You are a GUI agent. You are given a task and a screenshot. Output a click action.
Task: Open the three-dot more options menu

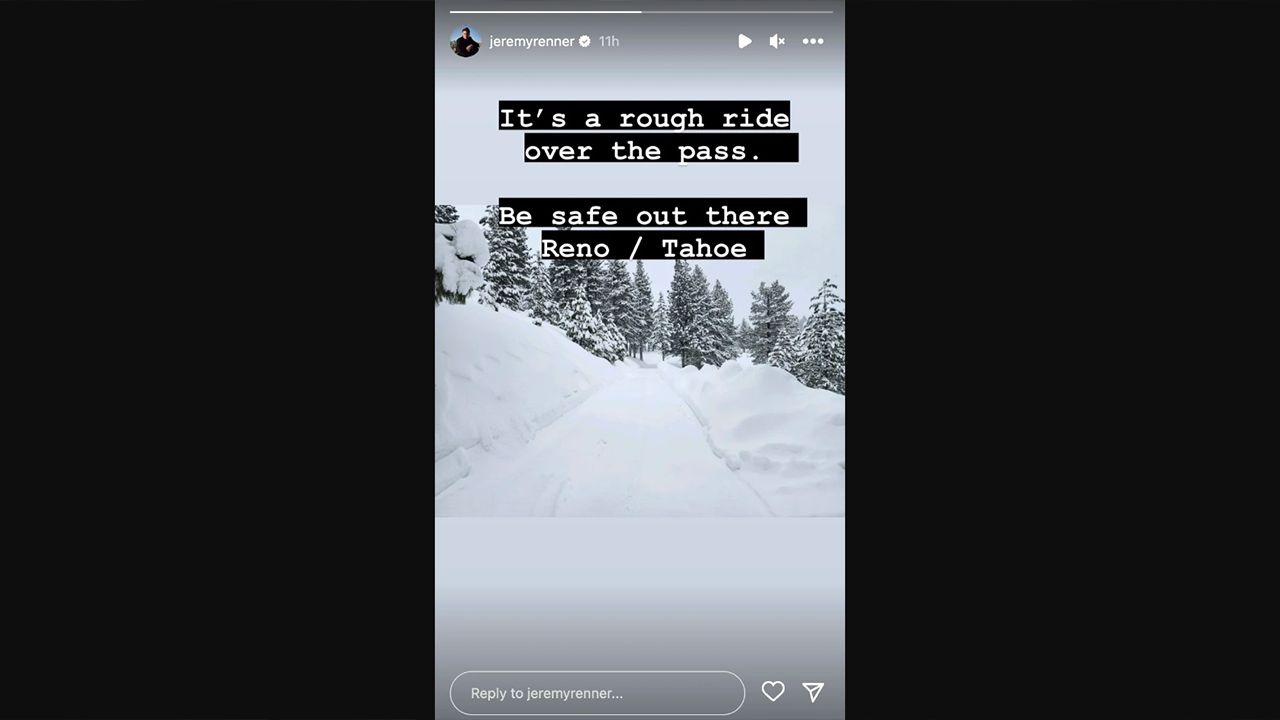coord(813,41)
